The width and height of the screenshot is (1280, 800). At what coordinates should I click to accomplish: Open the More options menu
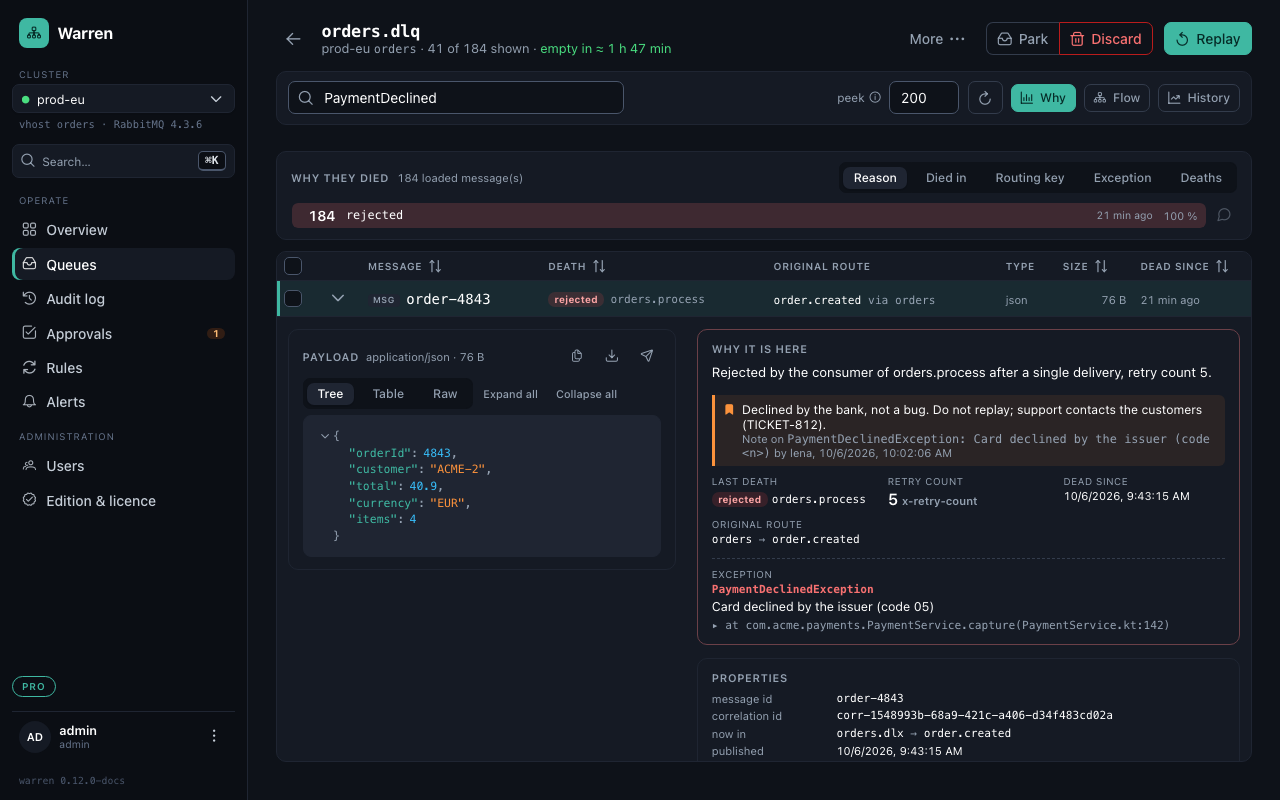[937, 39]
